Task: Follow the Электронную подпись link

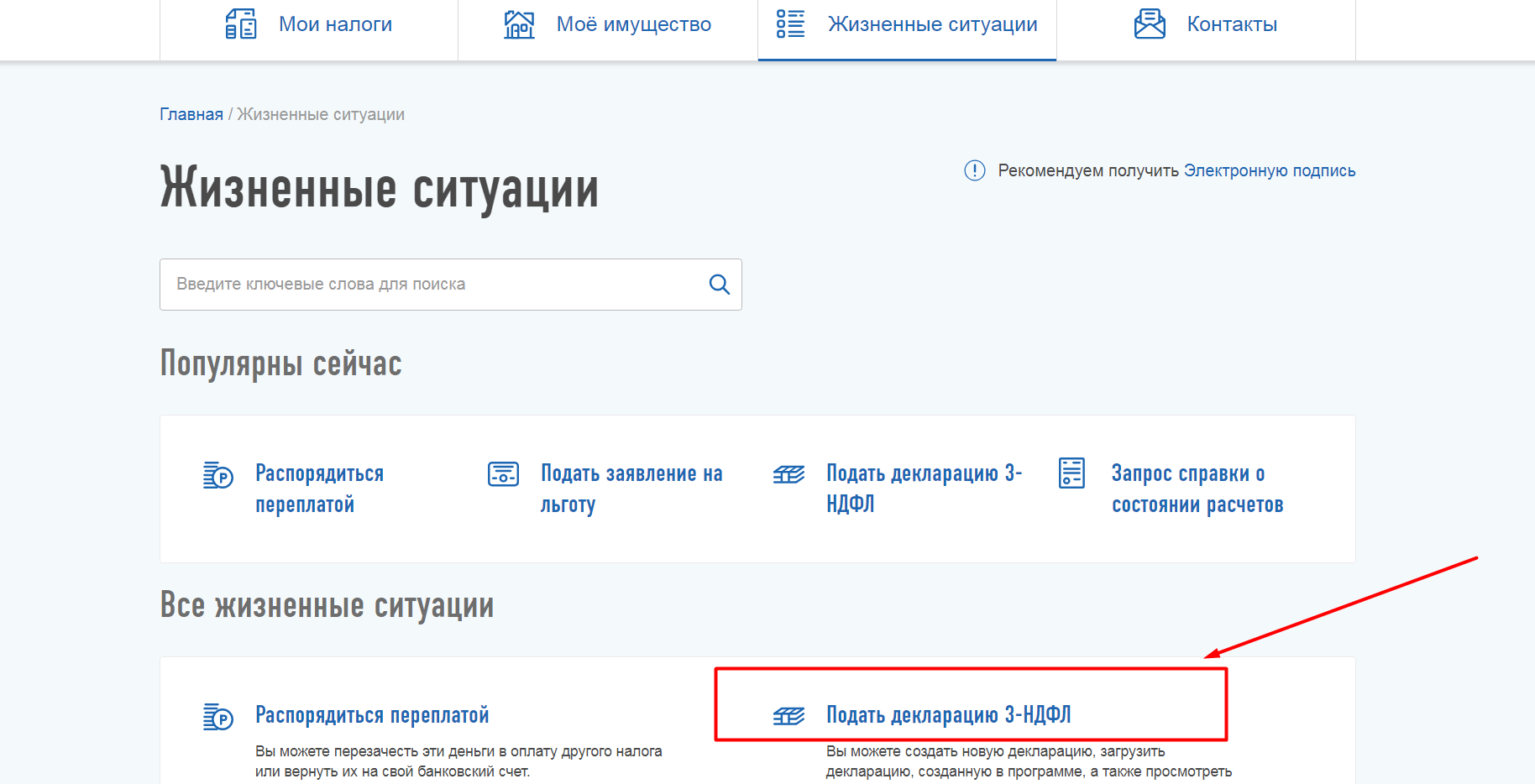Action: (x=1270, y=170)
